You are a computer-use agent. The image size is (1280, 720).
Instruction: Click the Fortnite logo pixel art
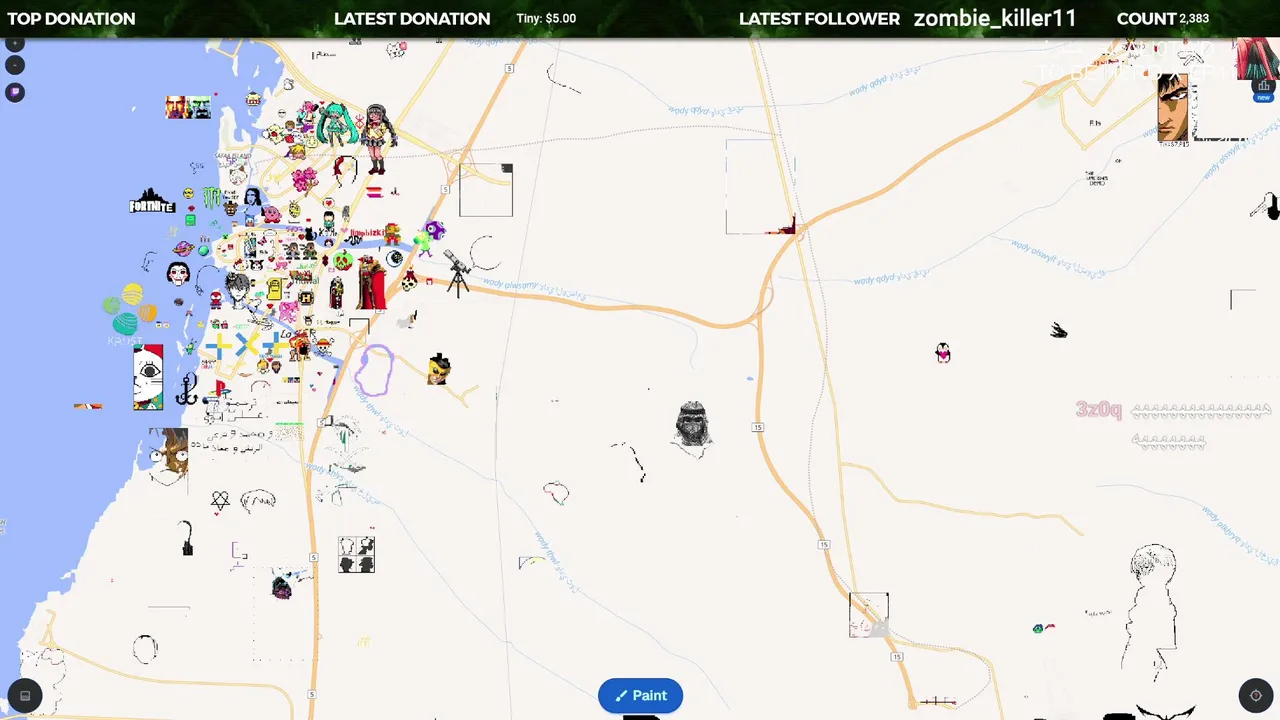click(152, 202)
